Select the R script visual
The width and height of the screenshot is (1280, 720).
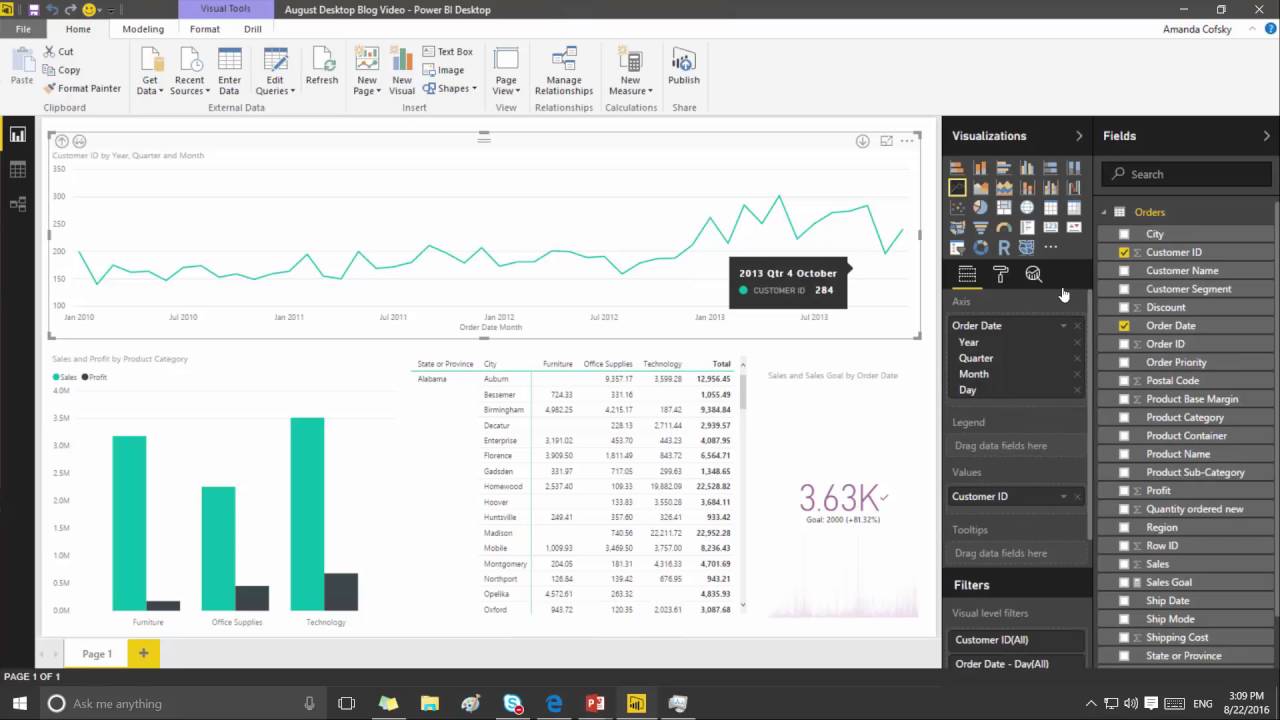click(1004, 247)
